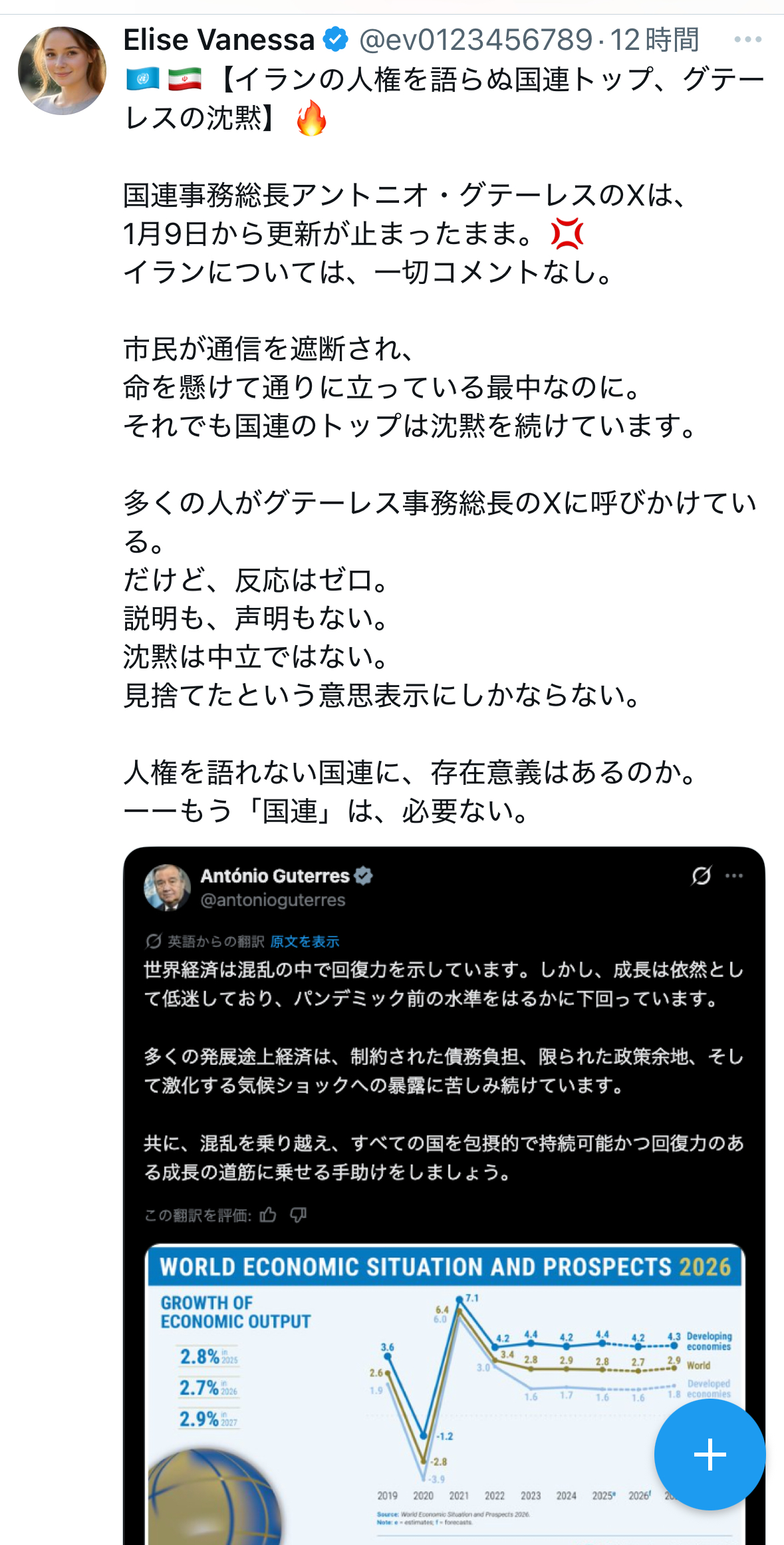Open the embedded post's three-dot menu
The image size is (784, 1545).
point(734,876)
